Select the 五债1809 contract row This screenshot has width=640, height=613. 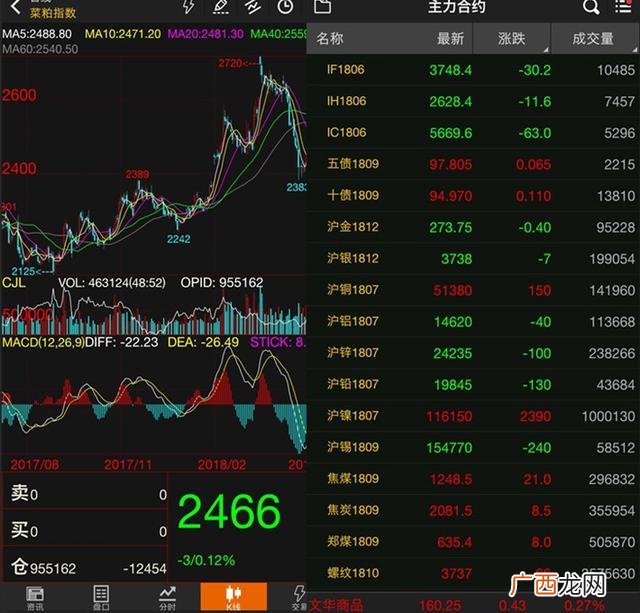(x=473, y=164)
